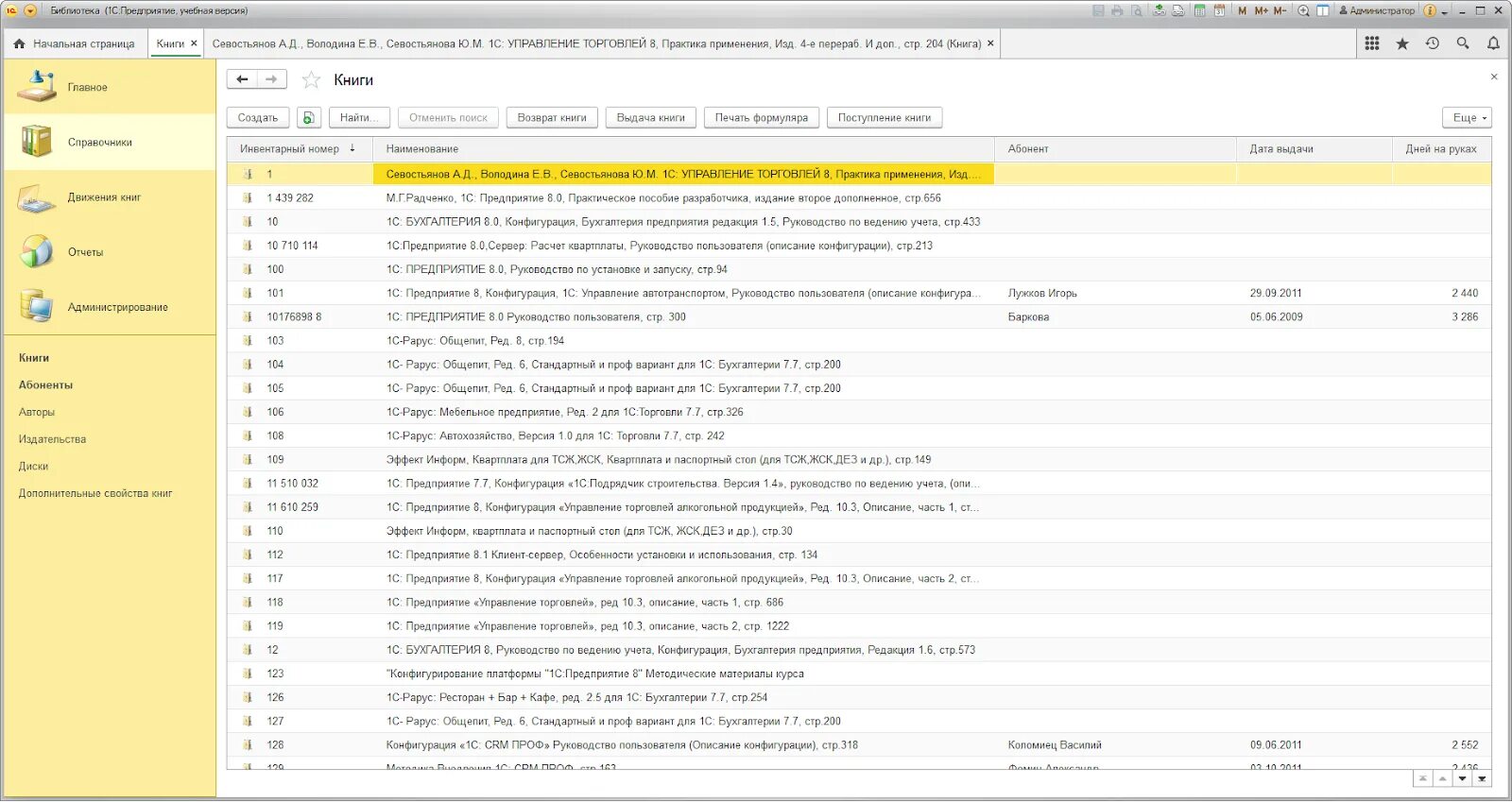Click the Дата выдачи column header
This screenshot has height=802, width=1512.
[1314, 149]
